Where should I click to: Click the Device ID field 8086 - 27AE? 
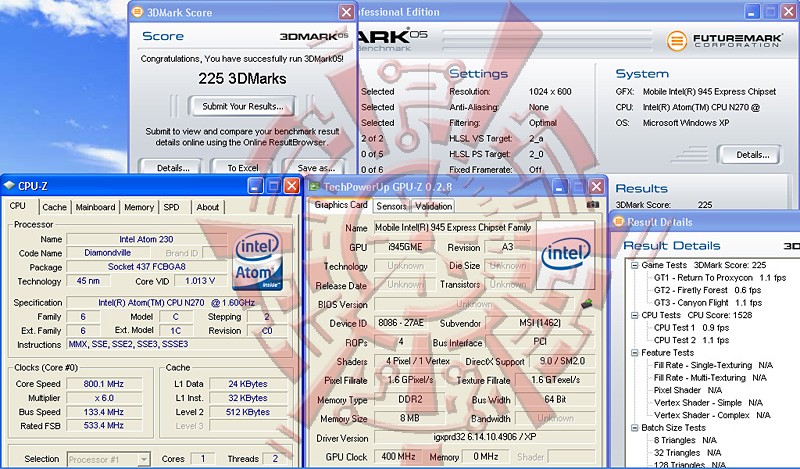click(401, 323)
